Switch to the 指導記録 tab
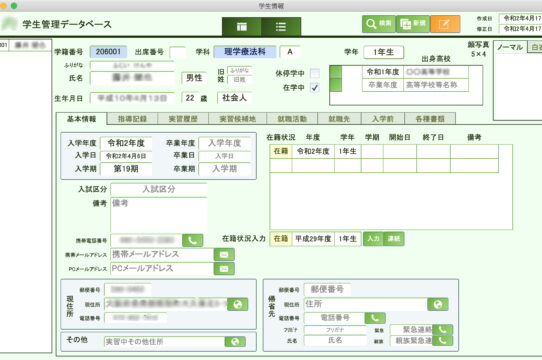This screenshot has height=360, width=542. tap(132, 119)
